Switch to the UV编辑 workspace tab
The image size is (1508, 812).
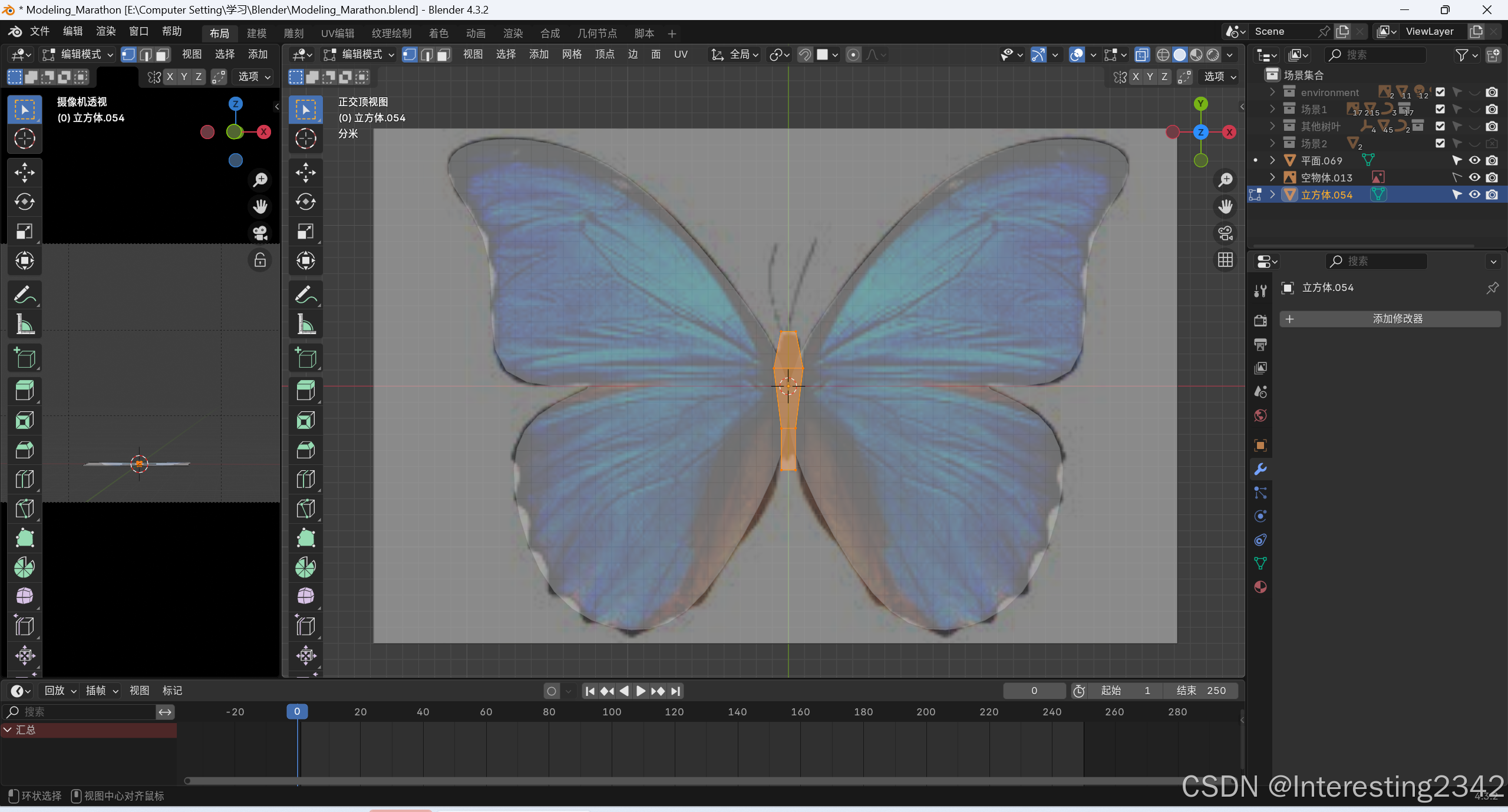338,34
